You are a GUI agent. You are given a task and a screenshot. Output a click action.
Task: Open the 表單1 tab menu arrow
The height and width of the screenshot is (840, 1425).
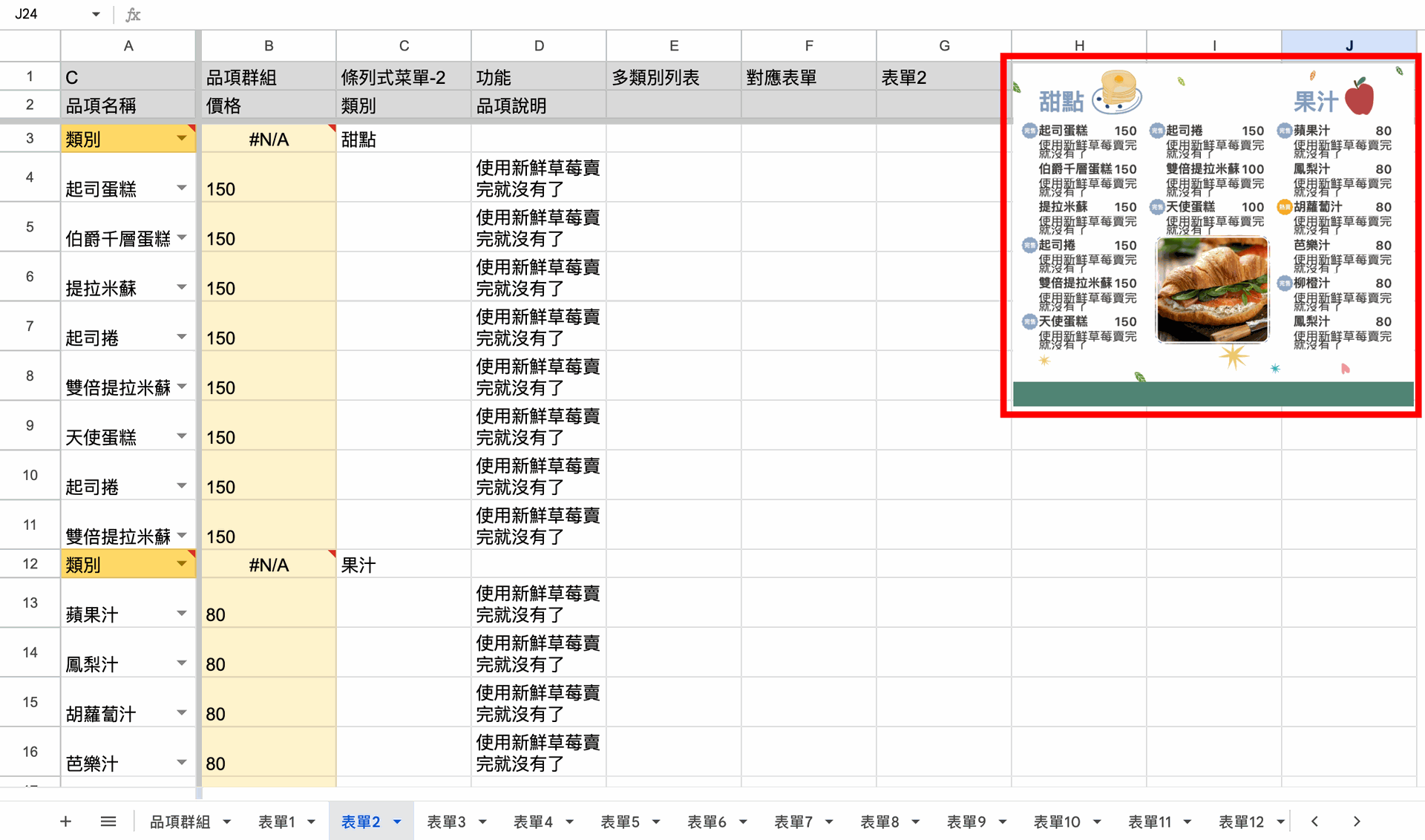(x=311, y=821)
